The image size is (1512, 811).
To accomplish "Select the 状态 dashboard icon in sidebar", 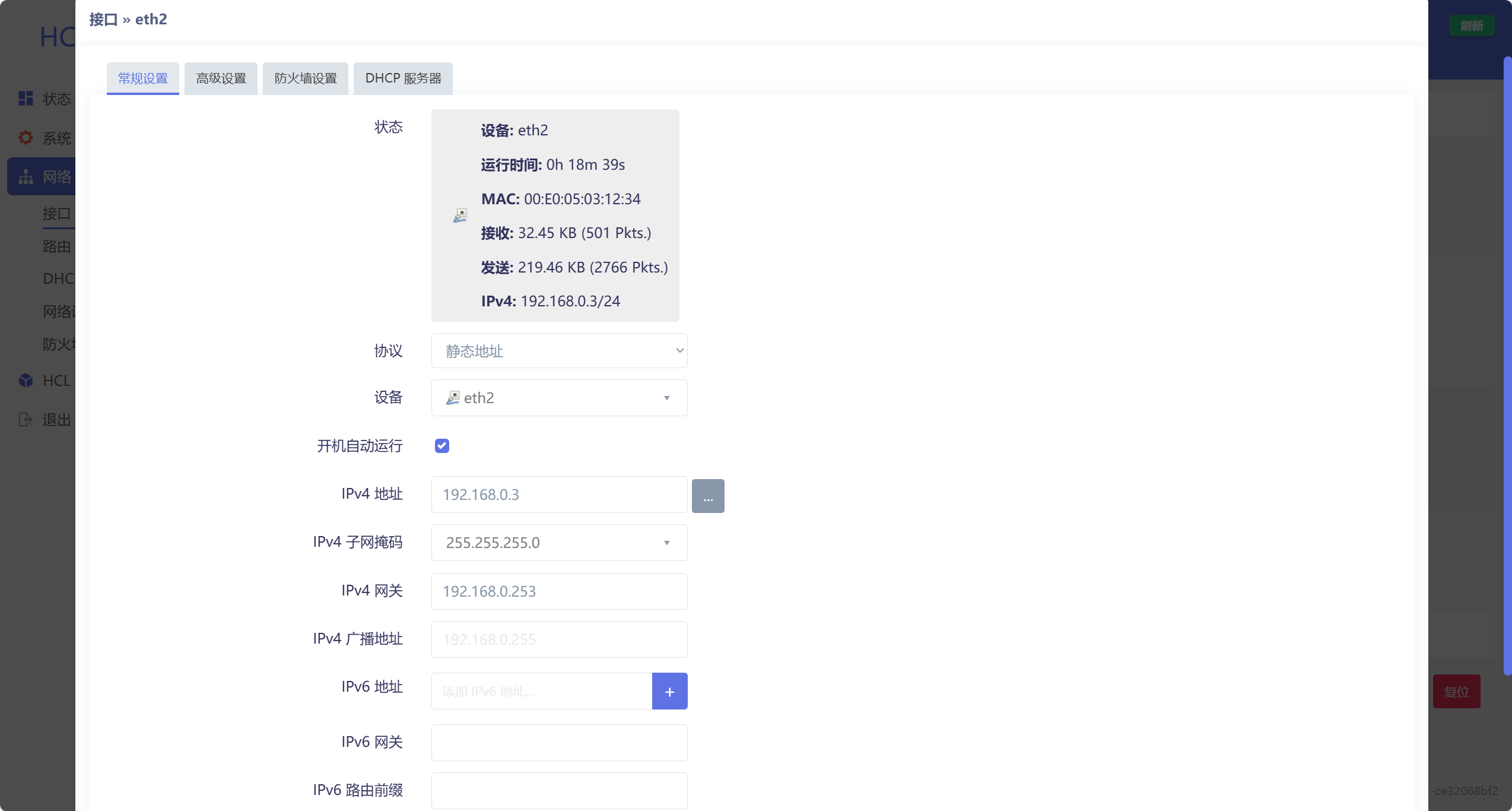I will tap(26, 99).
